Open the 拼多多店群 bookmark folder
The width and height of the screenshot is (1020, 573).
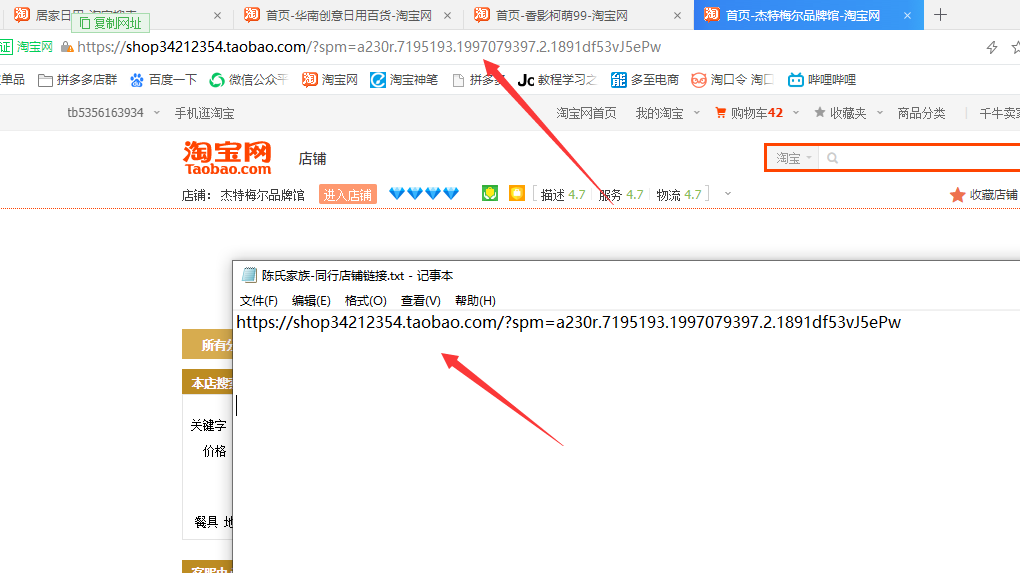tap(77, 80)
